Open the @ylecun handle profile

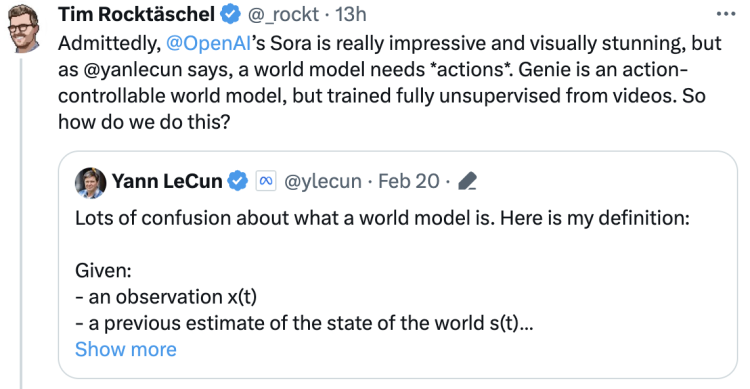click(323, 181)
